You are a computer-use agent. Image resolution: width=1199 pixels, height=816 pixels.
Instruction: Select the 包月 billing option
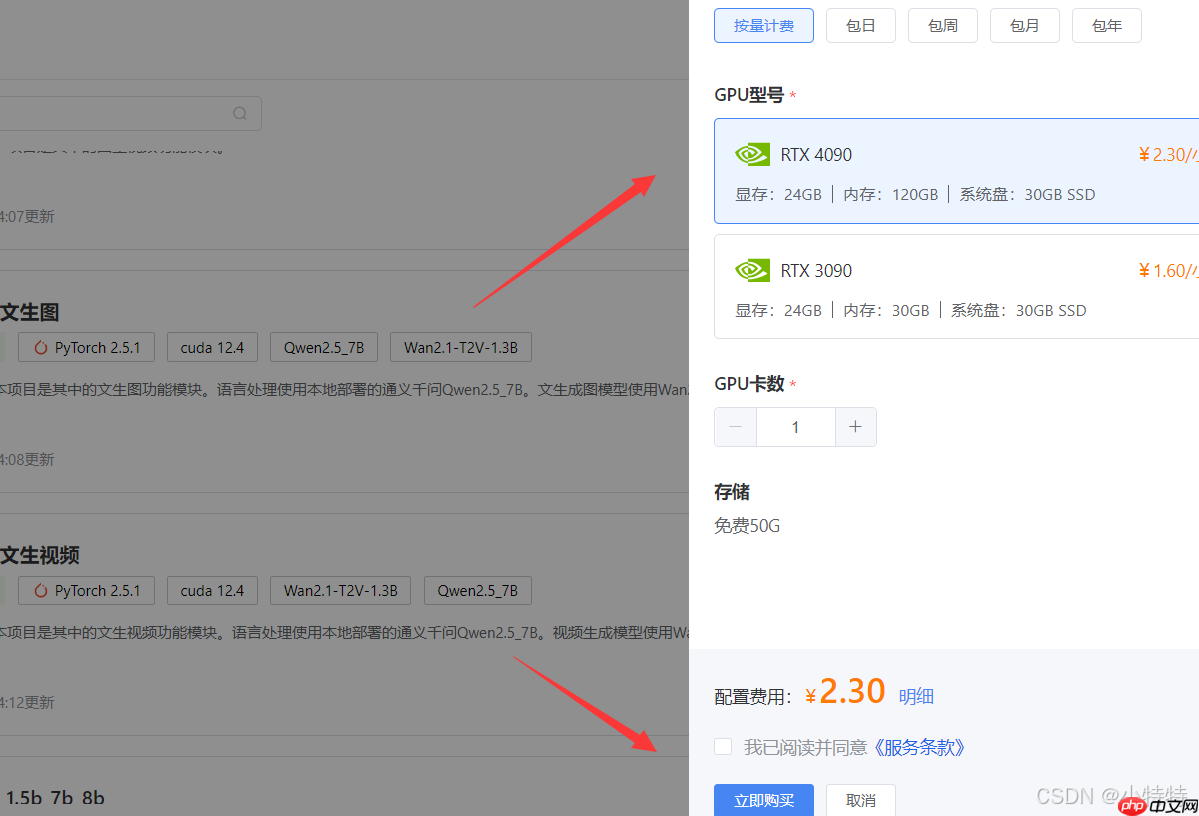coord(1024,26)
